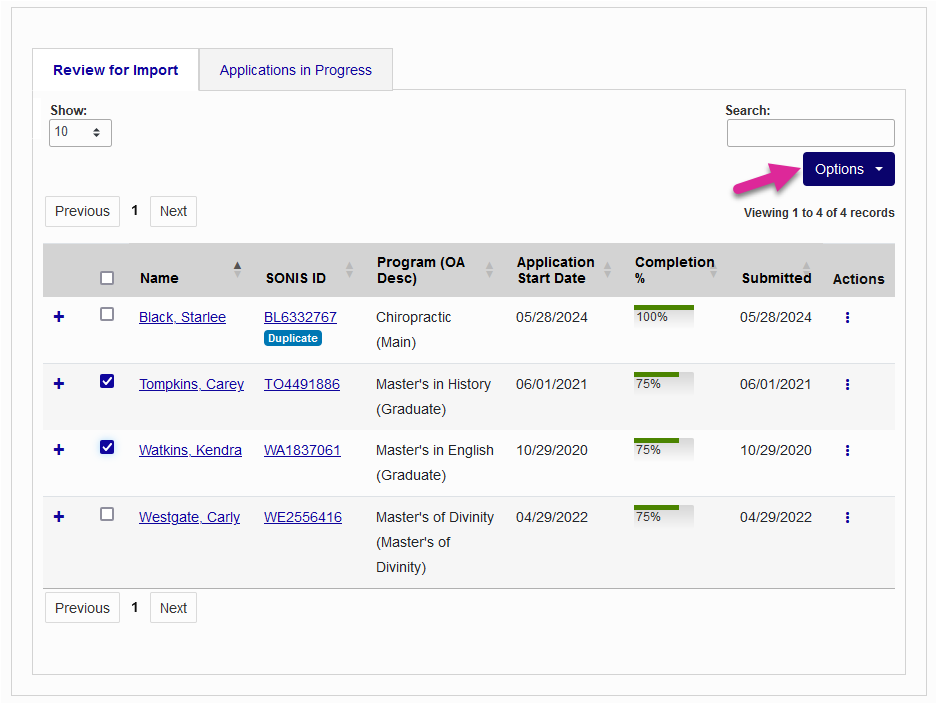936x703 pixels.
Task: Open the Options dropdown button
Action: click(x=848, y=169)
